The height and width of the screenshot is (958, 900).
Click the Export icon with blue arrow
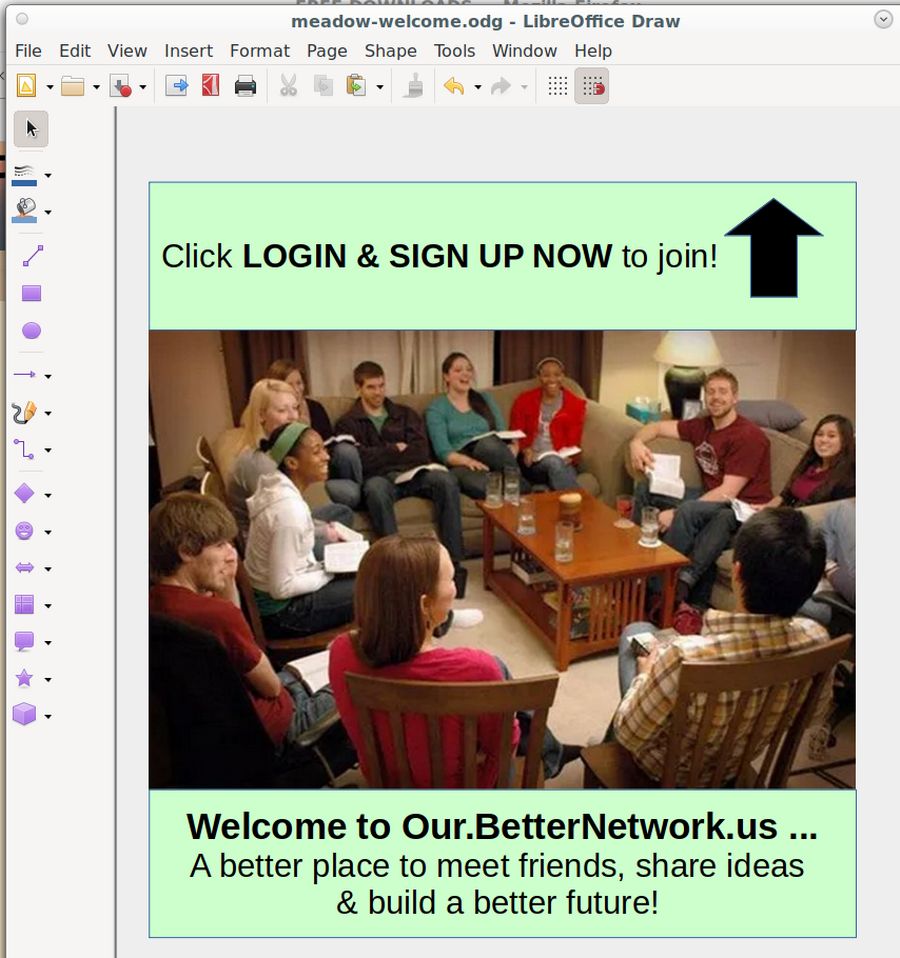177,87
